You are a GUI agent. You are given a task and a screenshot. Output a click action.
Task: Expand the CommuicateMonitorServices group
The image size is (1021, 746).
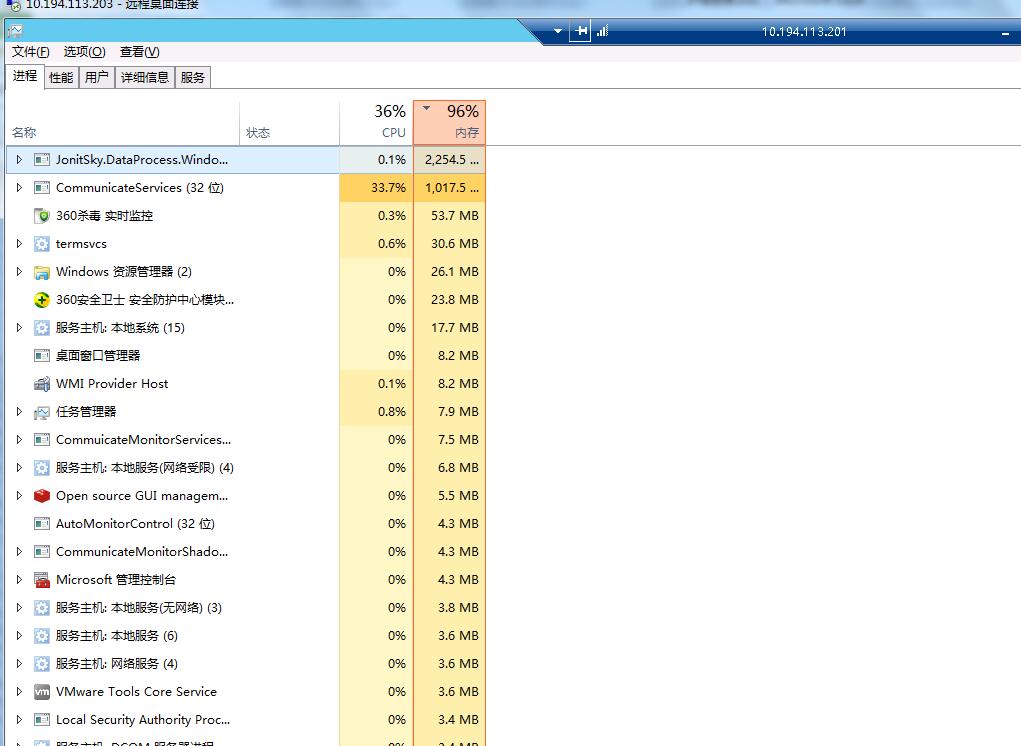click(19, 439)
